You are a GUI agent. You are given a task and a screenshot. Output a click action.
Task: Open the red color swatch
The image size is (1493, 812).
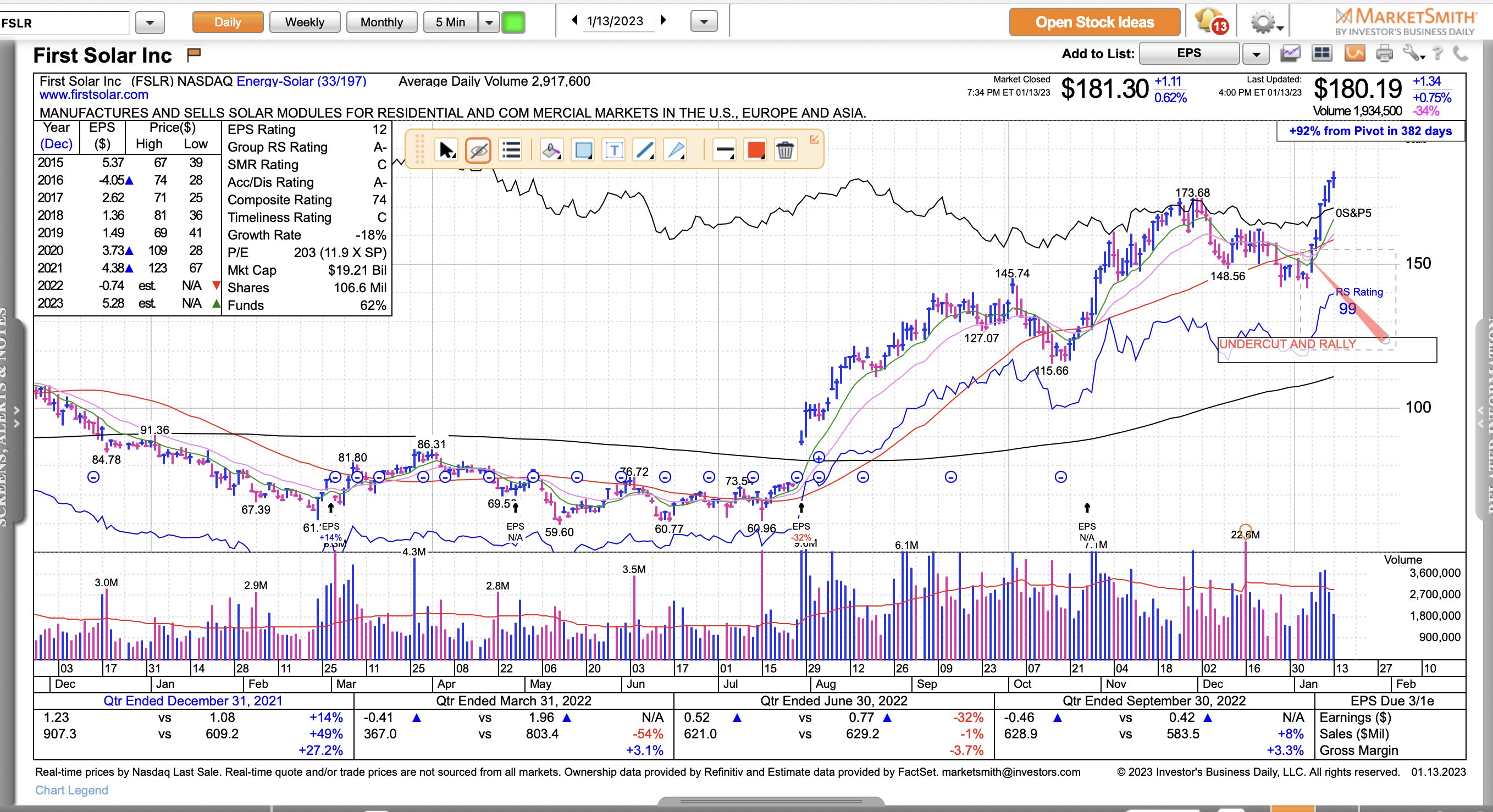756,151
